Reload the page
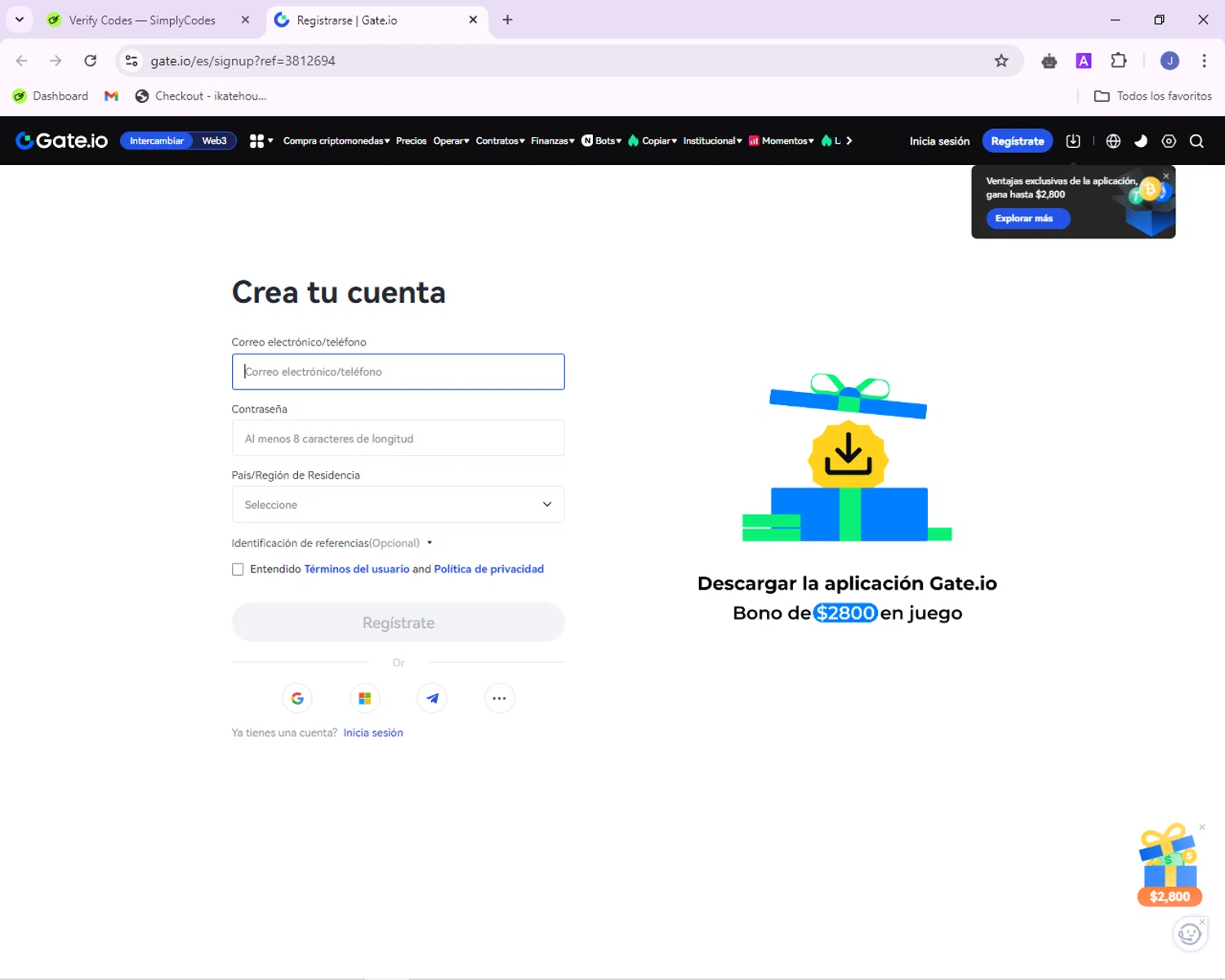This screenshot has width=1225, height=980. click(x=91, y=60)
